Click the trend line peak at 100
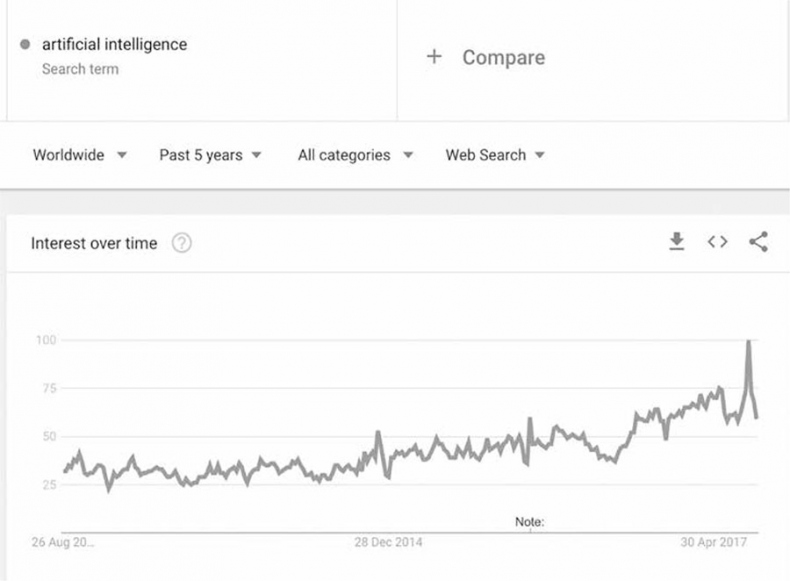 pyautogui.click(x=748, y=342)
